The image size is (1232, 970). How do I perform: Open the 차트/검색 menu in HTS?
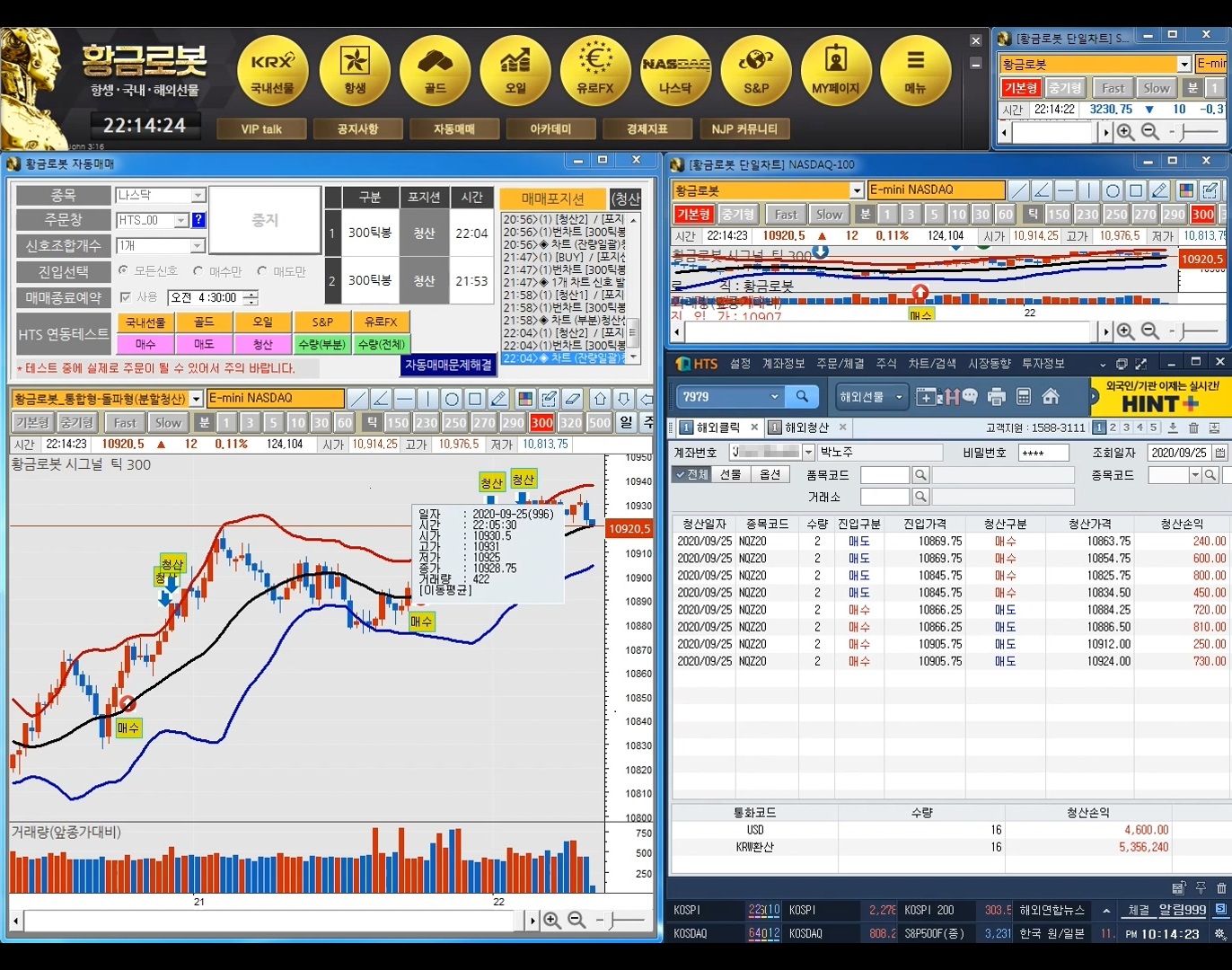coord(932,364)
